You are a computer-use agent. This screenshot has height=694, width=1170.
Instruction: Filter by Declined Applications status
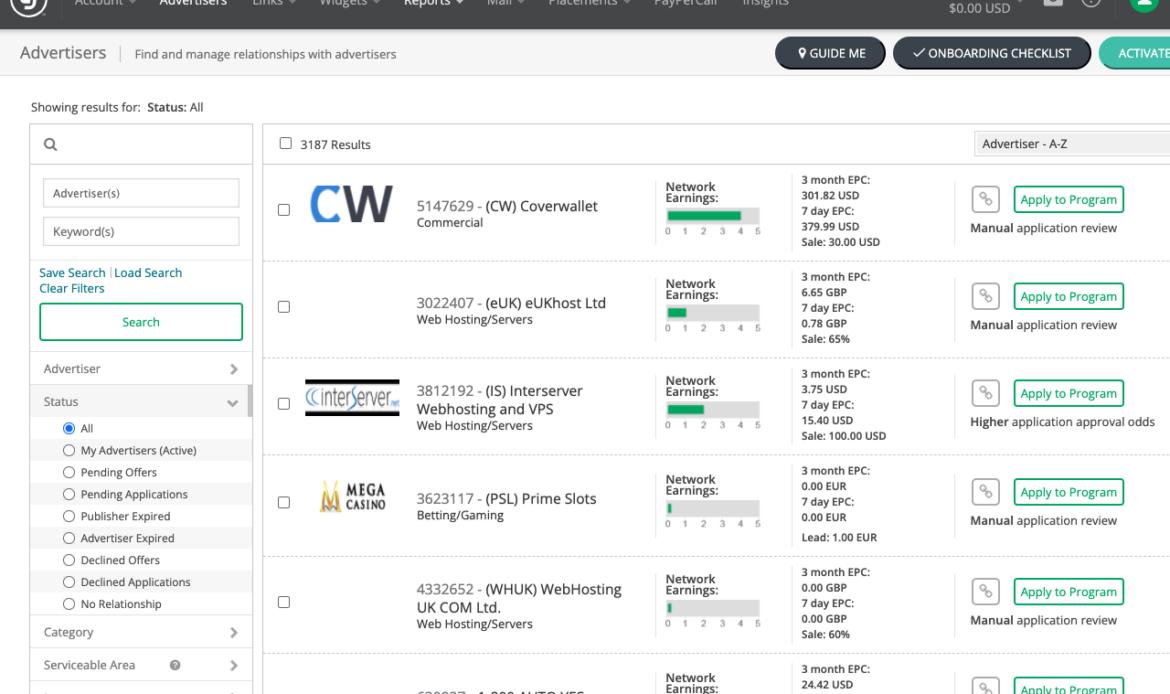[69, 582]
